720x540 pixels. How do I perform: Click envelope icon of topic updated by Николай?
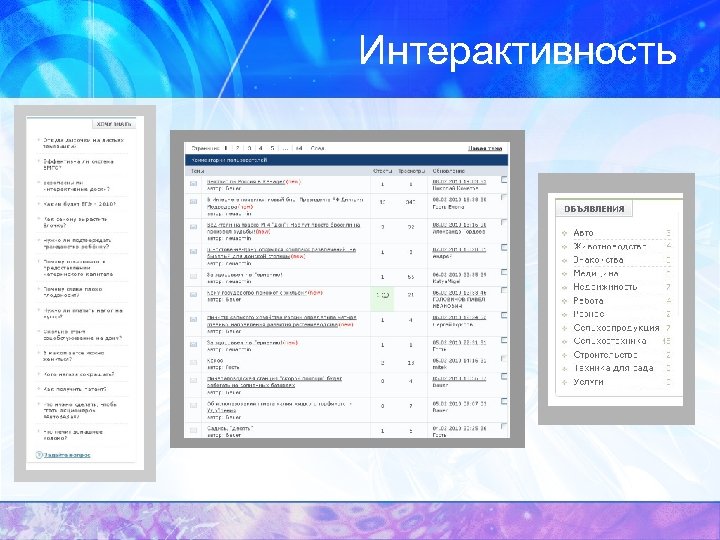193,184
